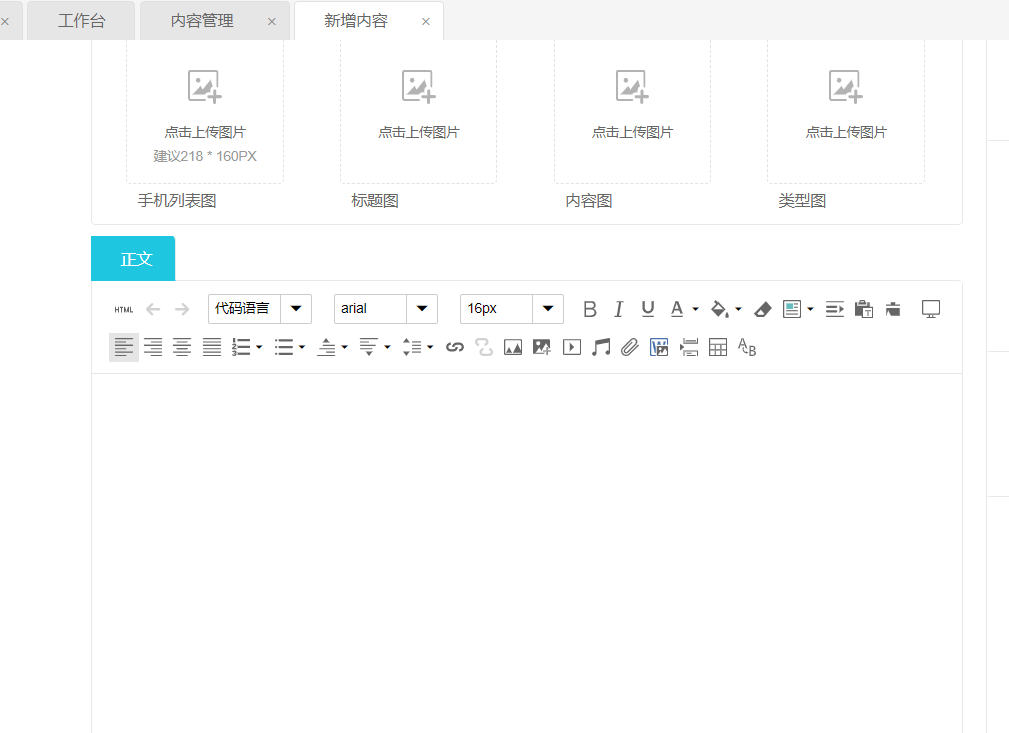Click the eraser clear-format icon
This screenshot has width=1009, height=733.
tap(762, 310)
